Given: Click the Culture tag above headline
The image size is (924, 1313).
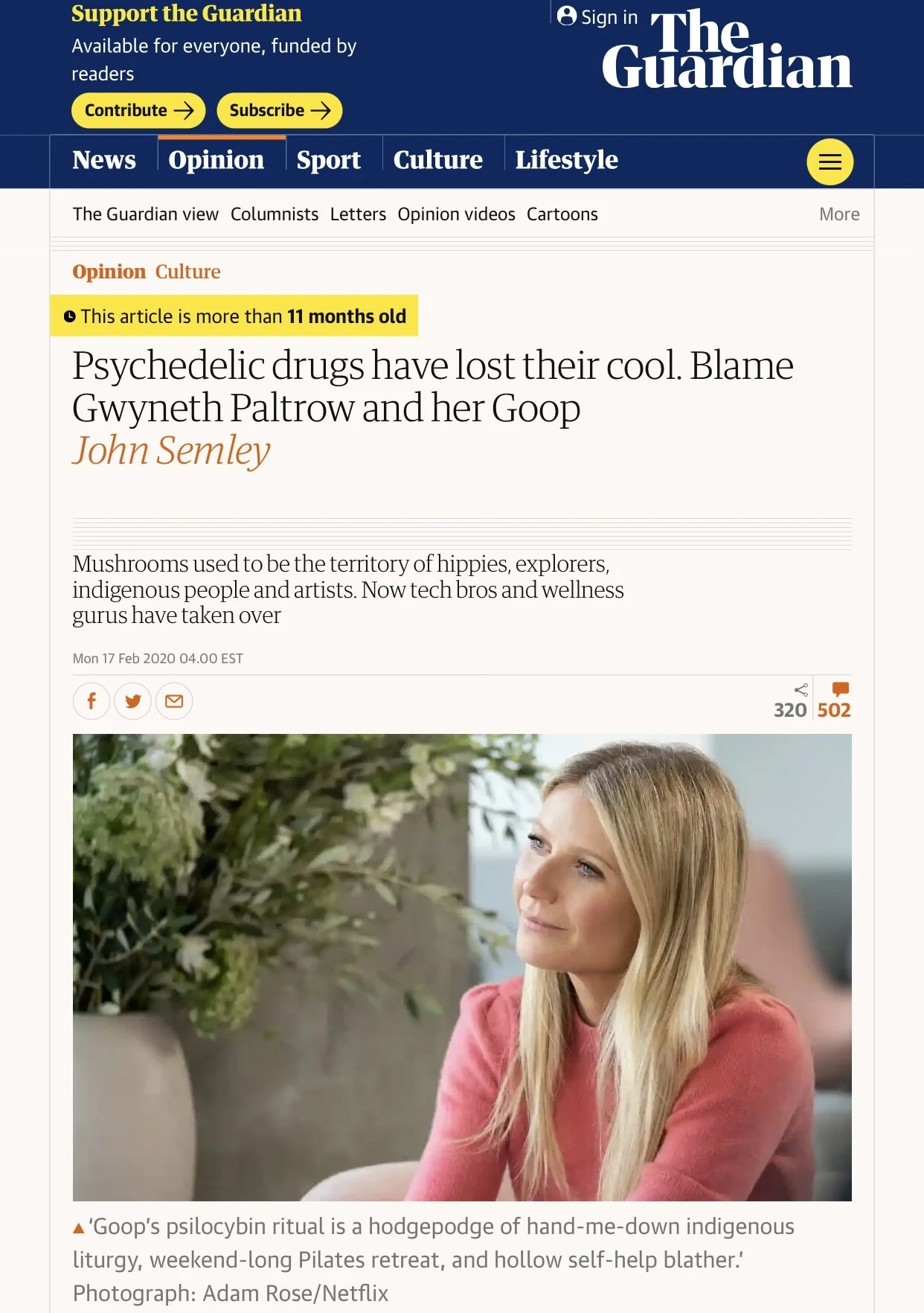Looking at the screenshot, I should pyautogui.click(x=187, y=272).
